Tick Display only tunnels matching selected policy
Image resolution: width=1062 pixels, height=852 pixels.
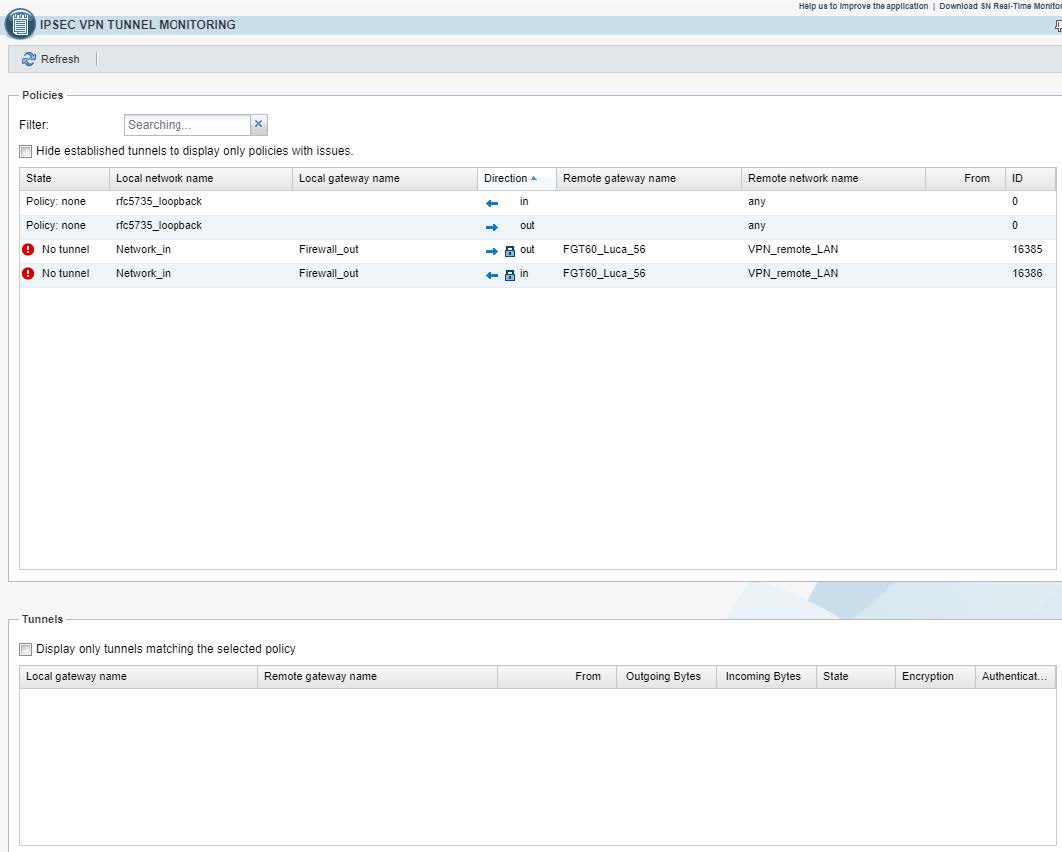click(x=26, y=649)
